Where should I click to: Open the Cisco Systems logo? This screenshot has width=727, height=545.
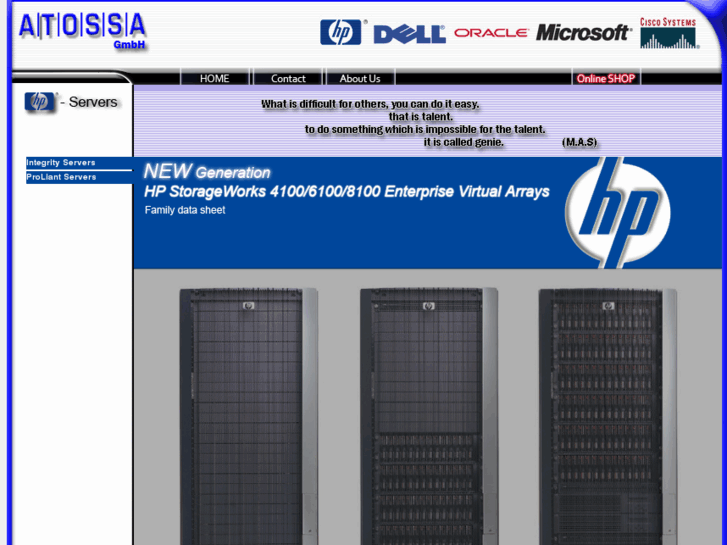tap(669, 33)
